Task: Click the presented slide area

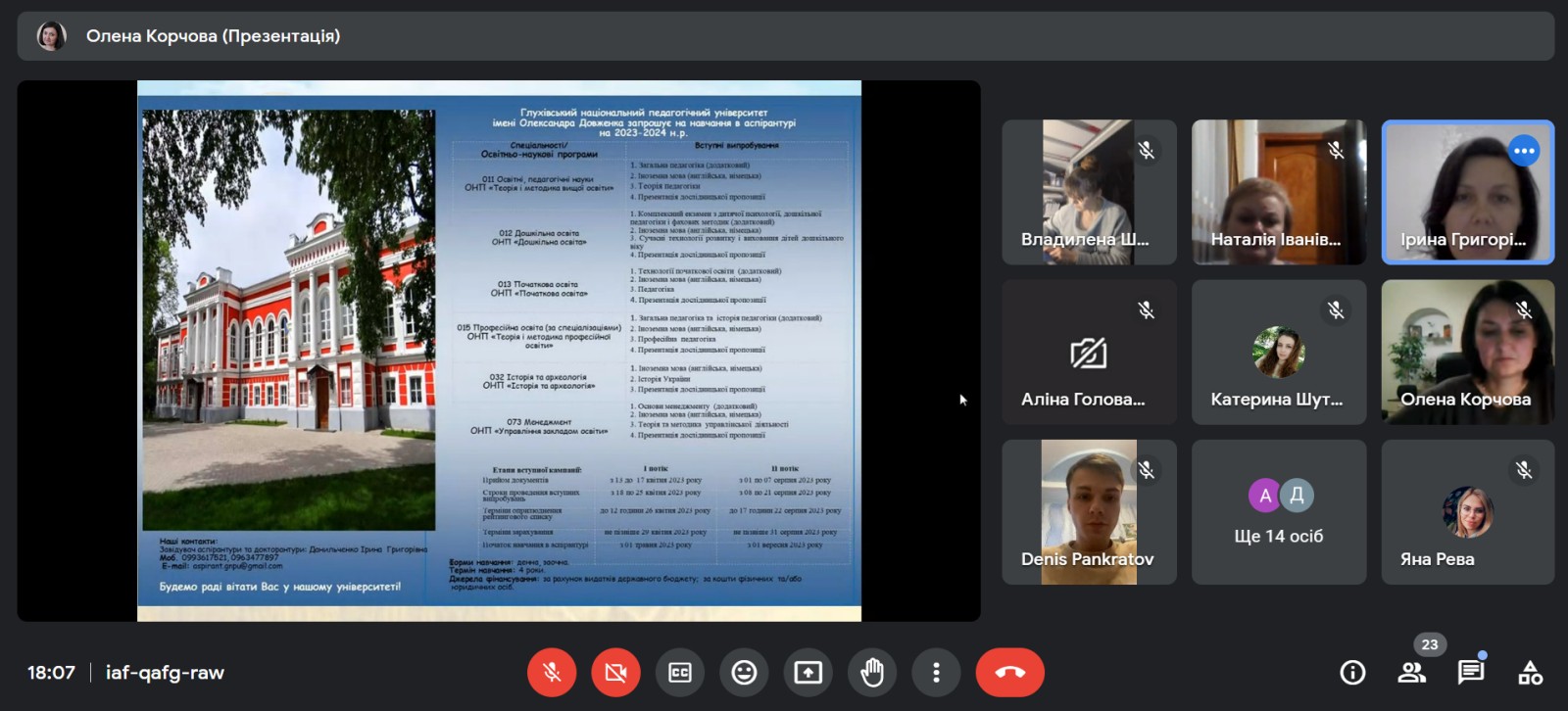Action: coord(499,351)
